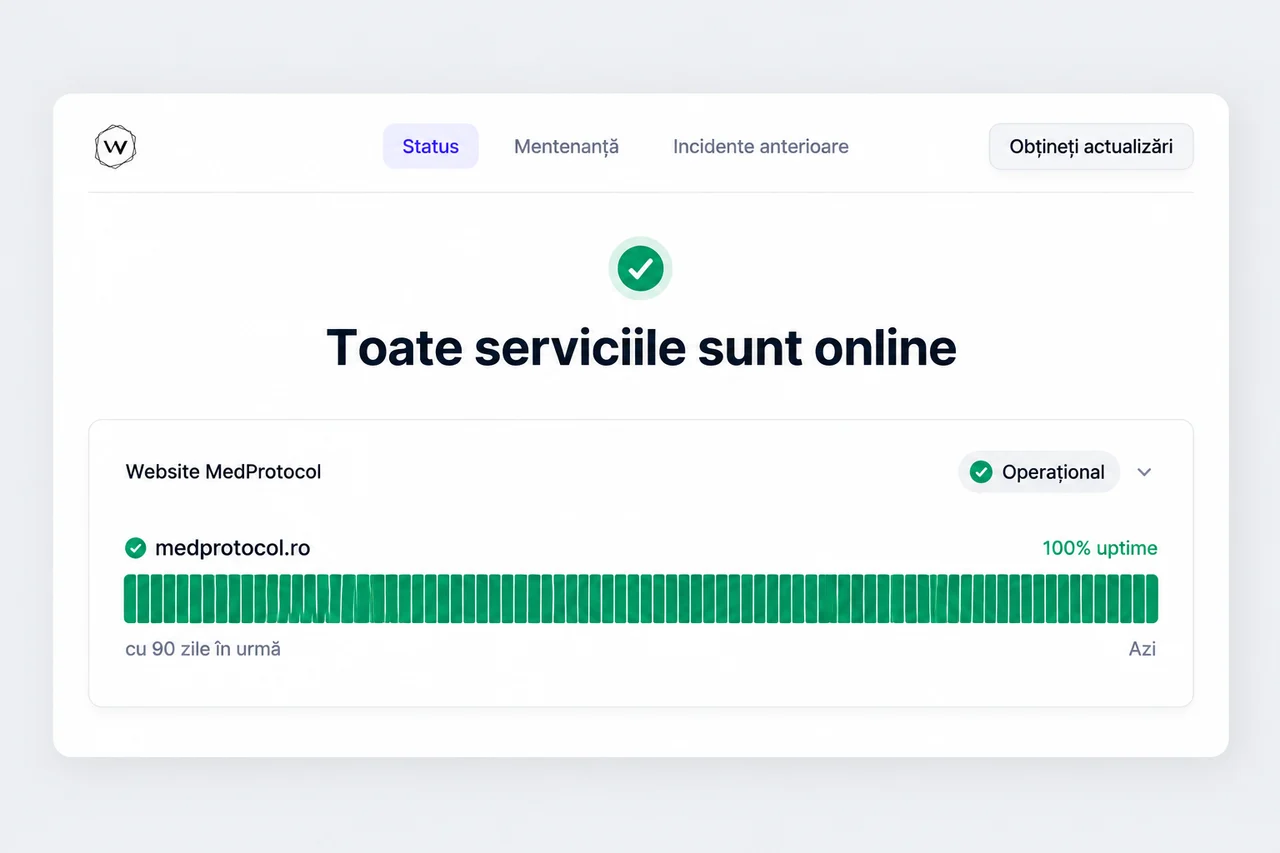Image resolution: width=1280 pixels, height=853 pixels.
Task: Open the Status tab
Action: click(431, 146)
